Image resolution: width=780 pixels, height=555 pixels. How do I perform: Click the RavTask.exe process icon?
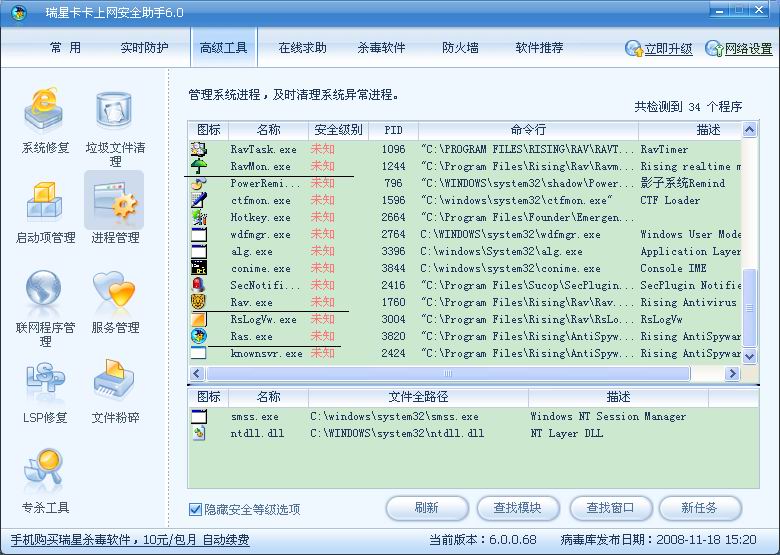click(x=199, y=149)
